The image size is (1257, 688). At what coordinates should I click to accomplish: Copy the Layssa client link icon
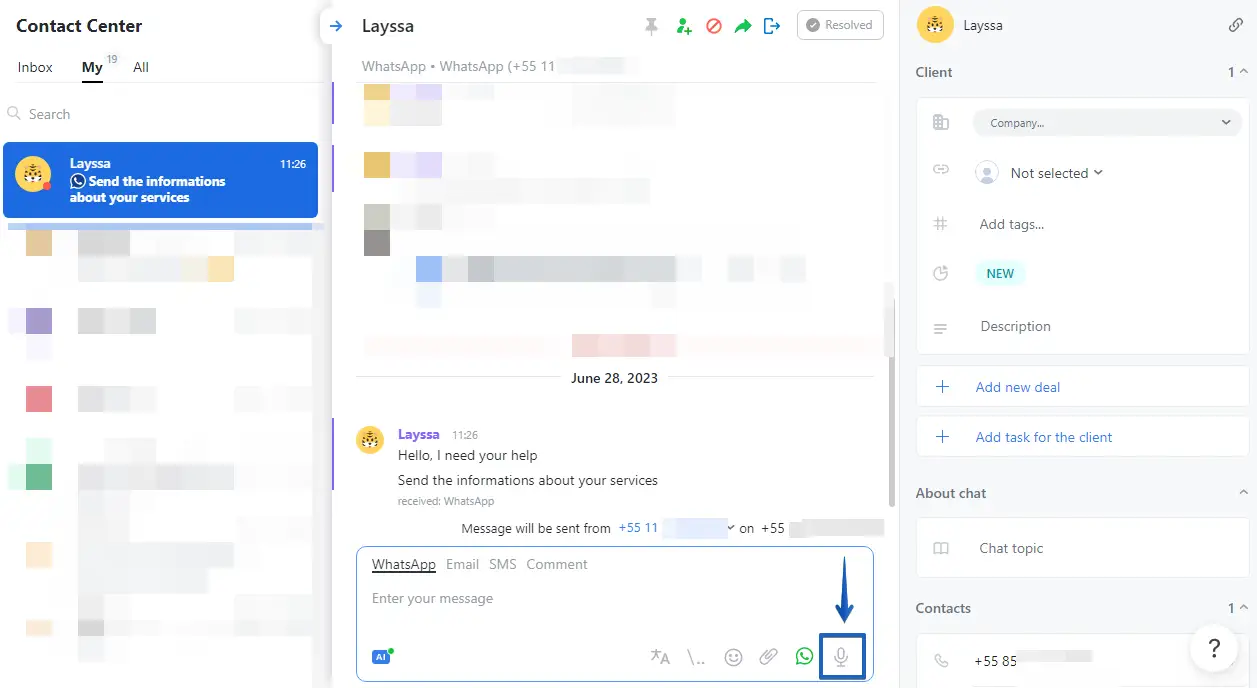[x=1236, y=25]
